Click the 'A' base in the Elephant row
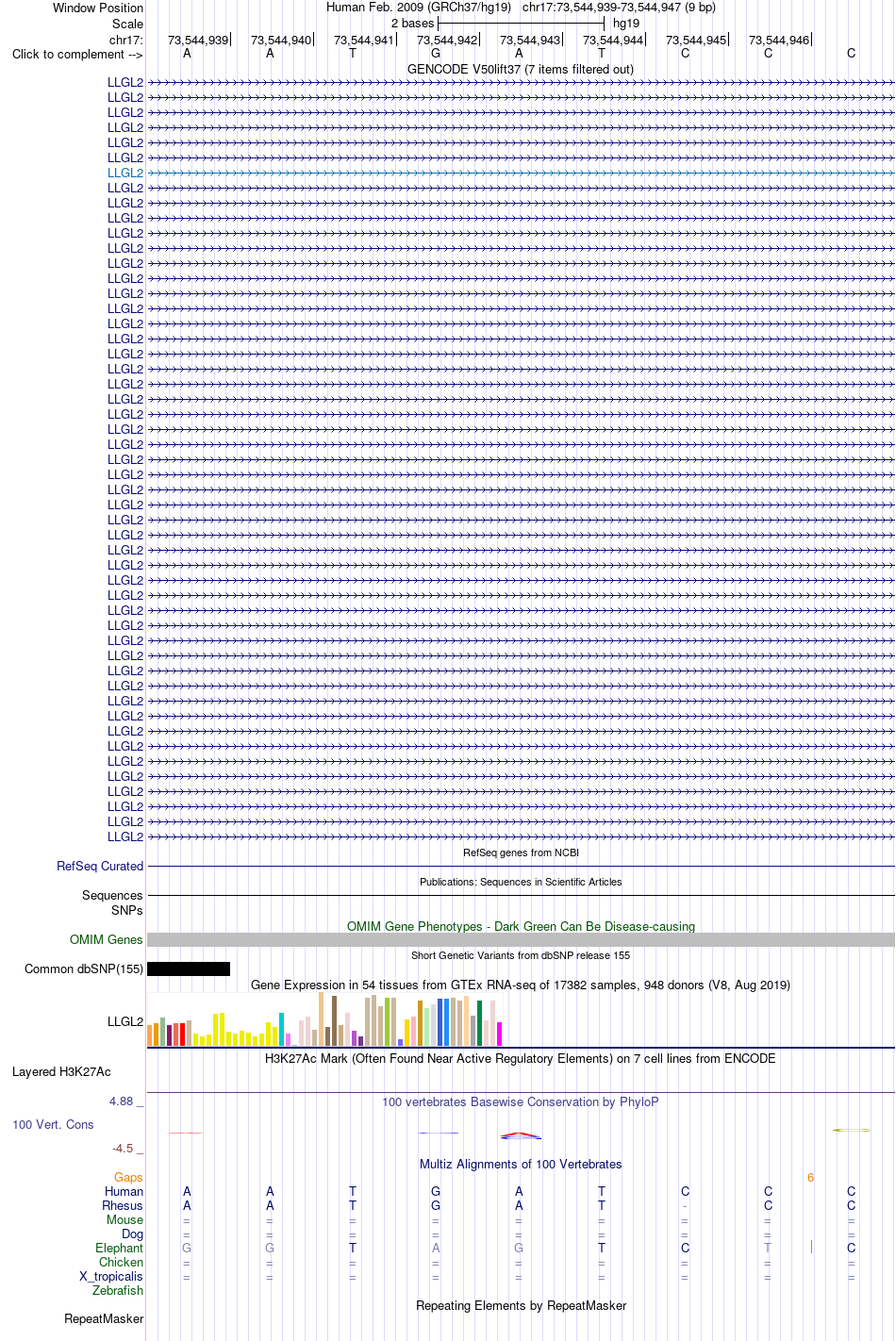The image size is (896, 1341). click(436, 1248)
